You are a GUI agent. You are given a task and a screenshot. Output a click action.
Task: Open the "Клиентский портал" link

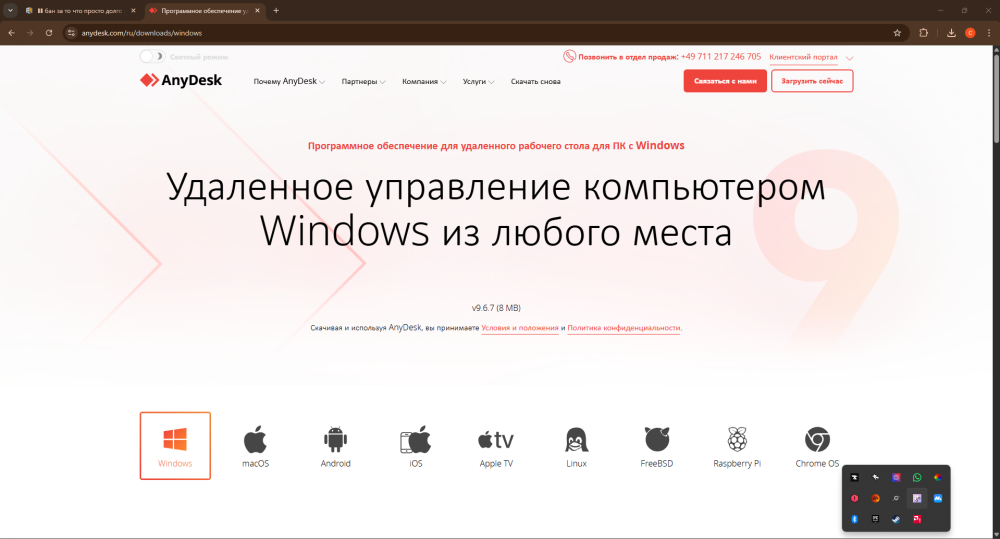[803, 57]
